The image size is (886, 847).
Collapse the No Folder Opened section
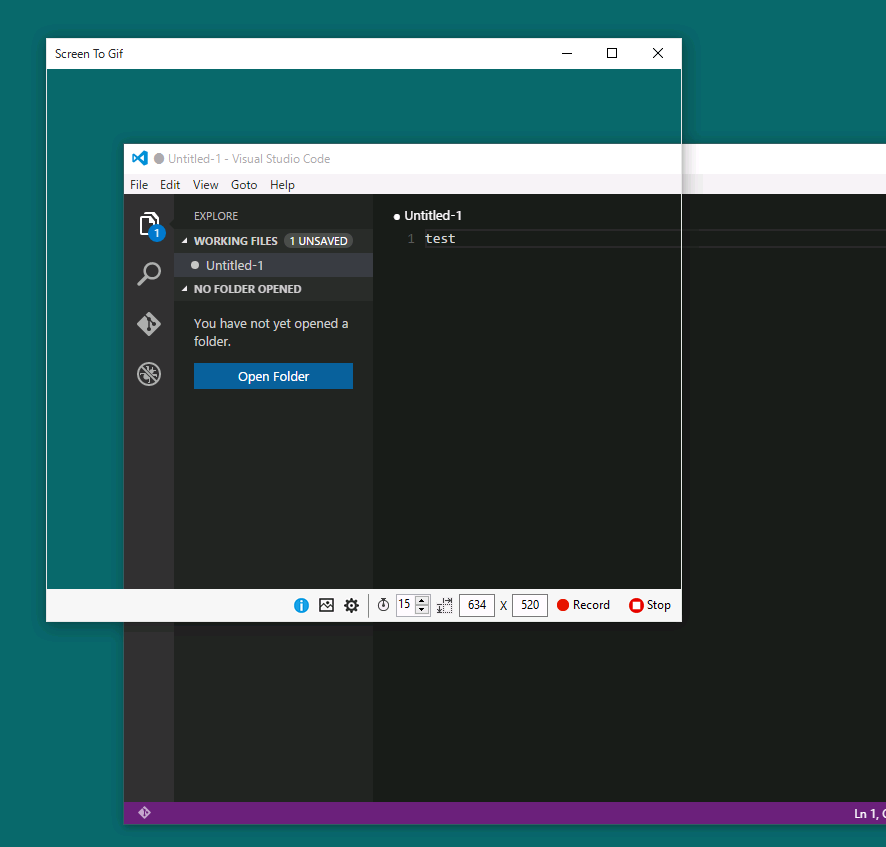point(185,289)
